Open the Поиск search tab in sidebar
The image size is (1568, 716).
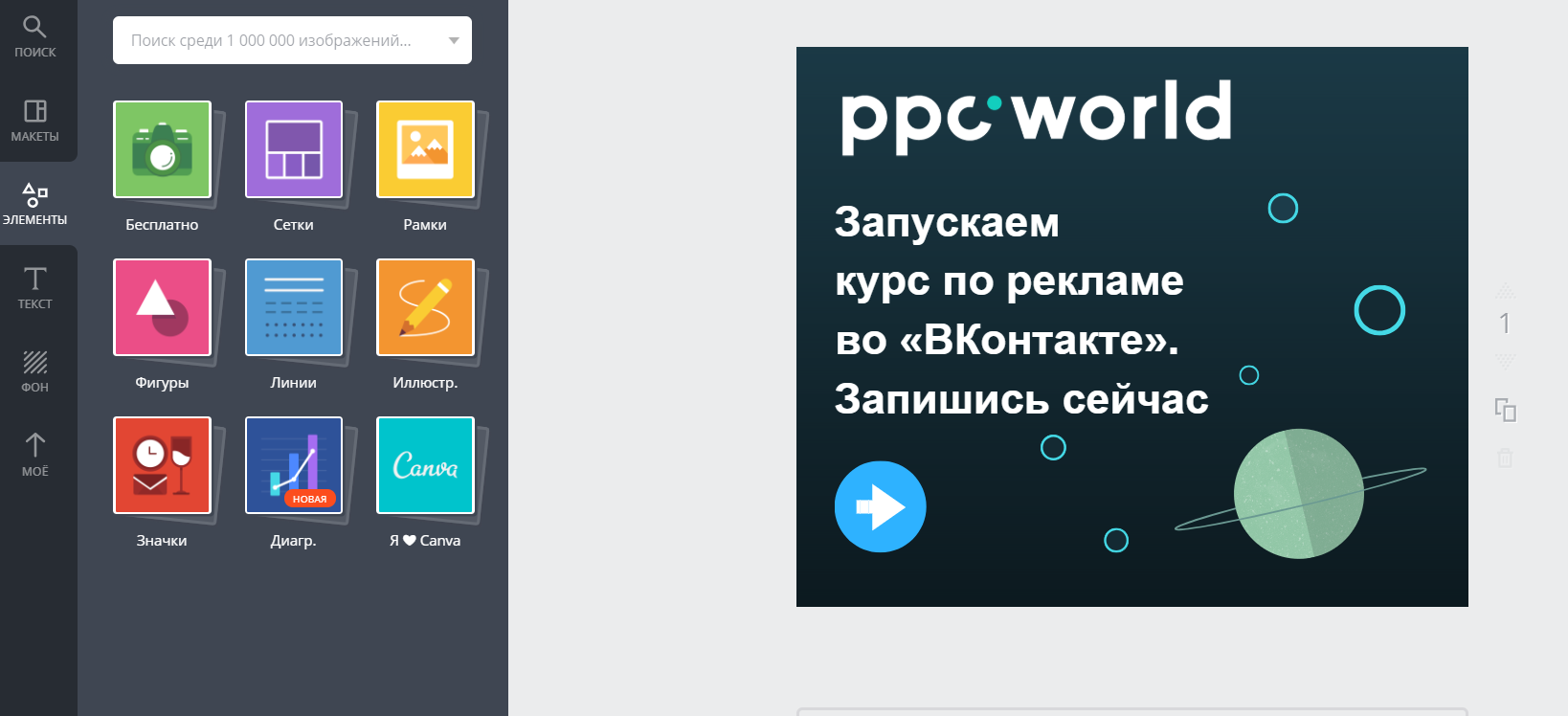point(34,37)
